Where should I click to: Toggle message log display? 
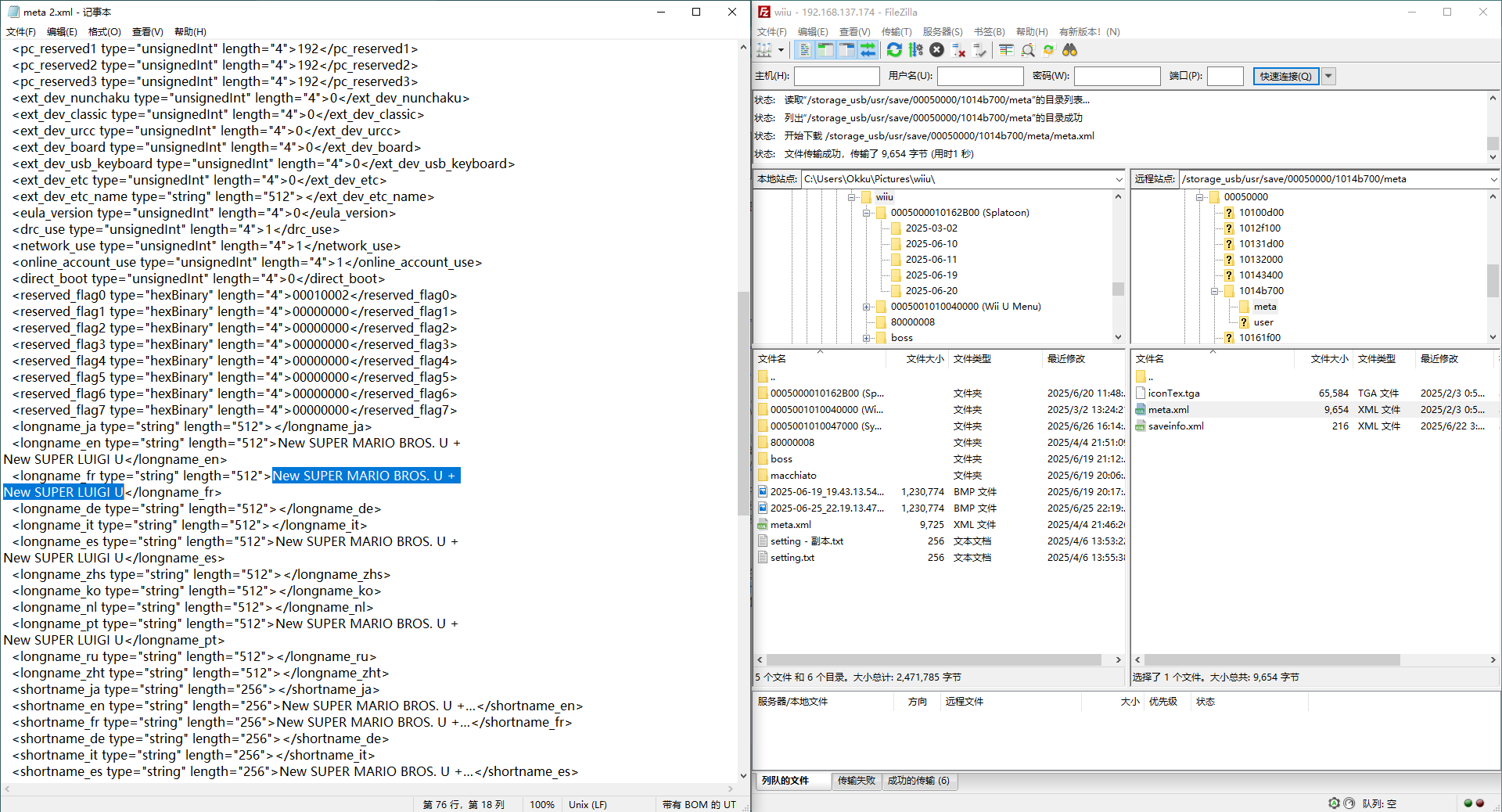pos(804,50)
